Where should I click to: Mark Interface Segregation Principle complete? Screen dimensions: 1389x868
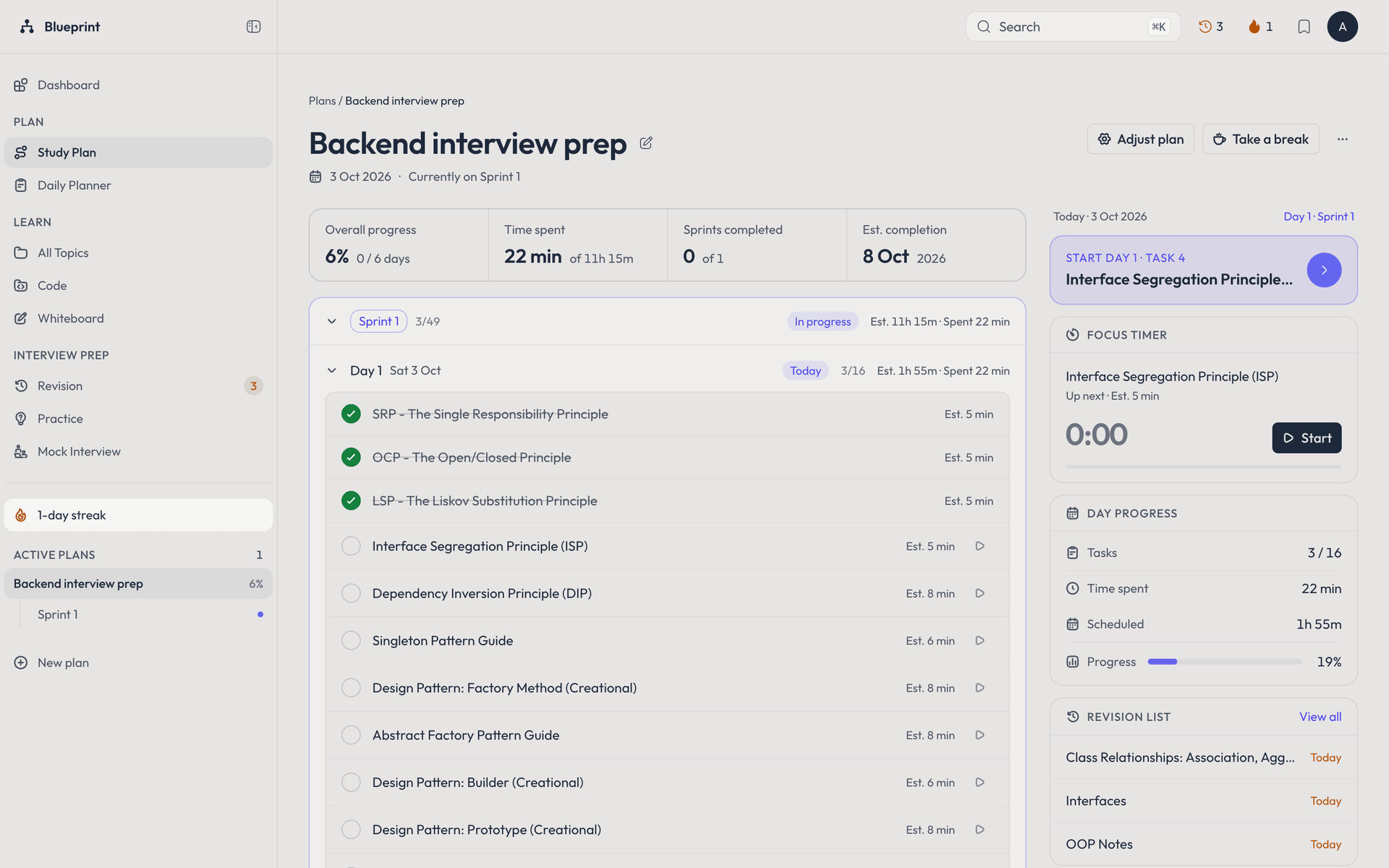tap(351, 546)
